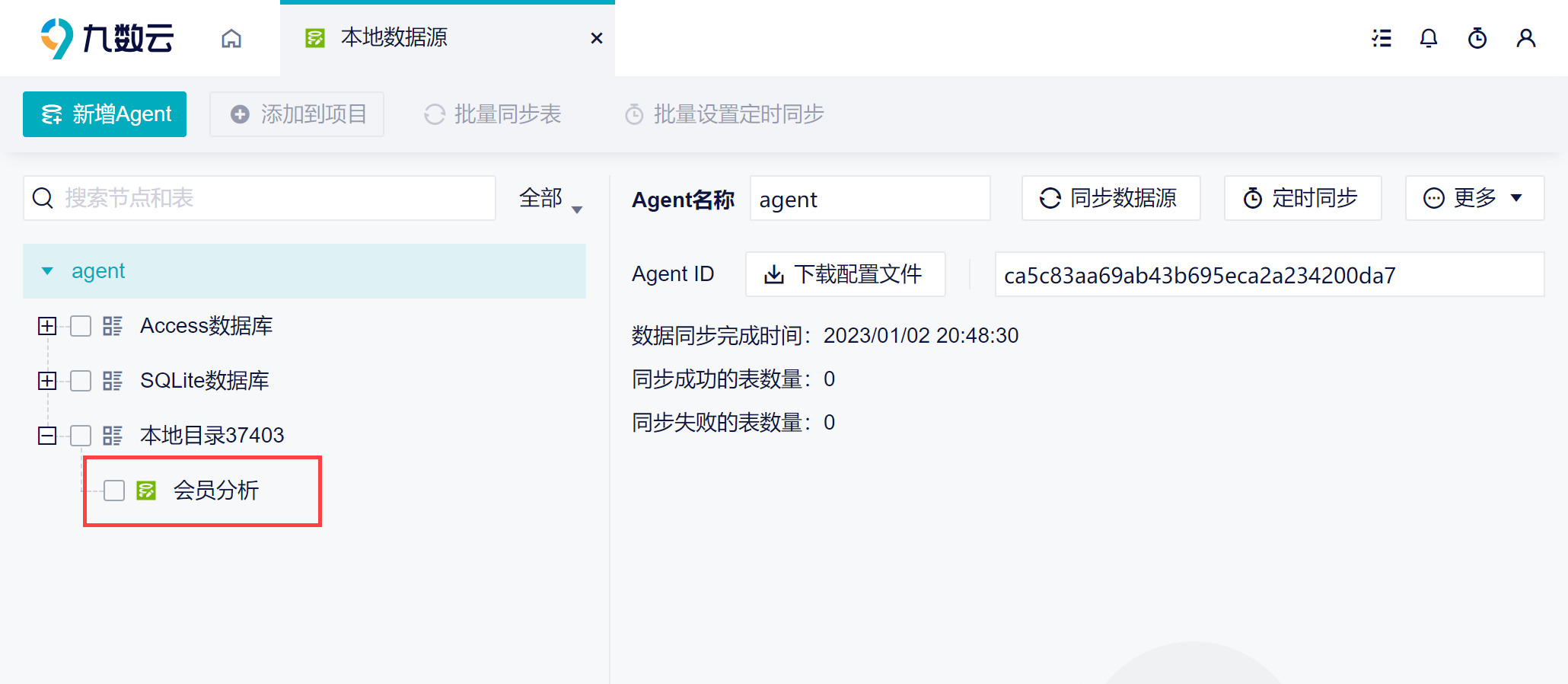Click the 同步失败的表数量 text
Screen dimensions: 1568x684
pos(734,423)
